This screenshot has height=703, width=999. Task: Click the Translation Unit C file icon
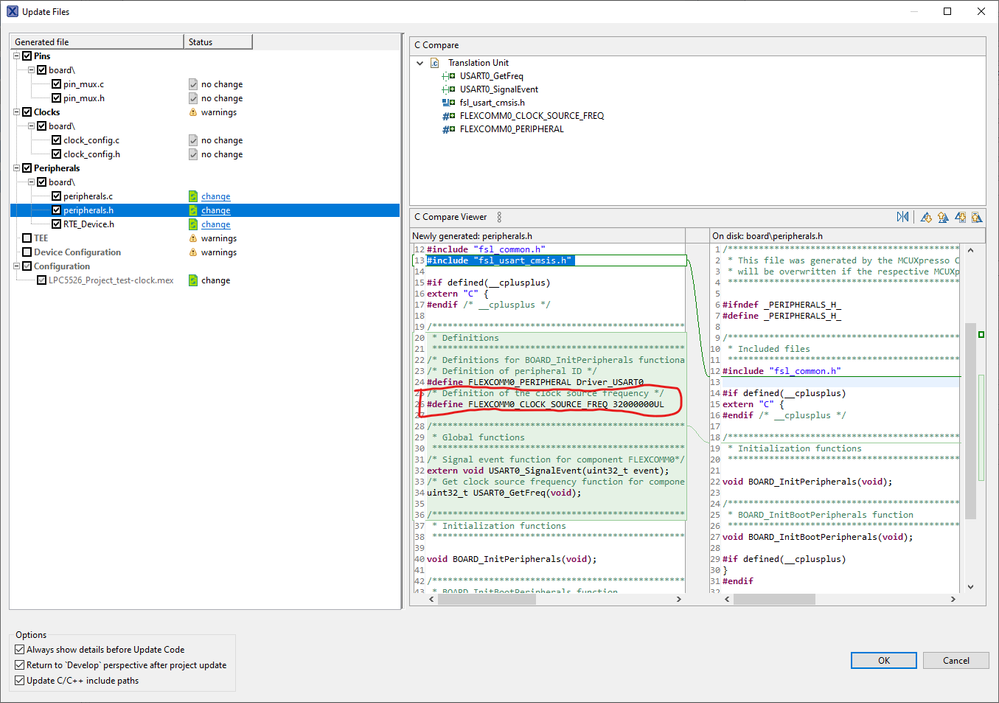(x=435, y=62)
